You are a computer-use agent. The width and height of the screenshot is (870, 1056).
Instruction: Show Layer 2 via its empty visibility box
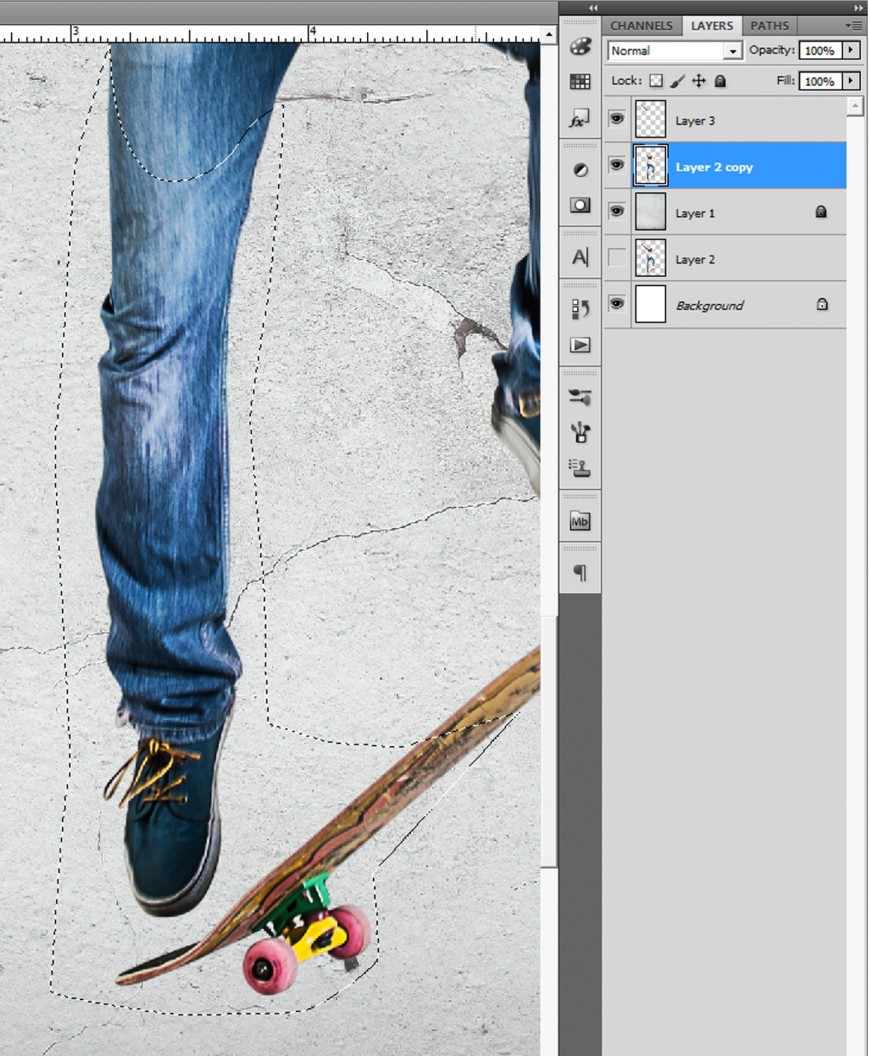point(616,258)
